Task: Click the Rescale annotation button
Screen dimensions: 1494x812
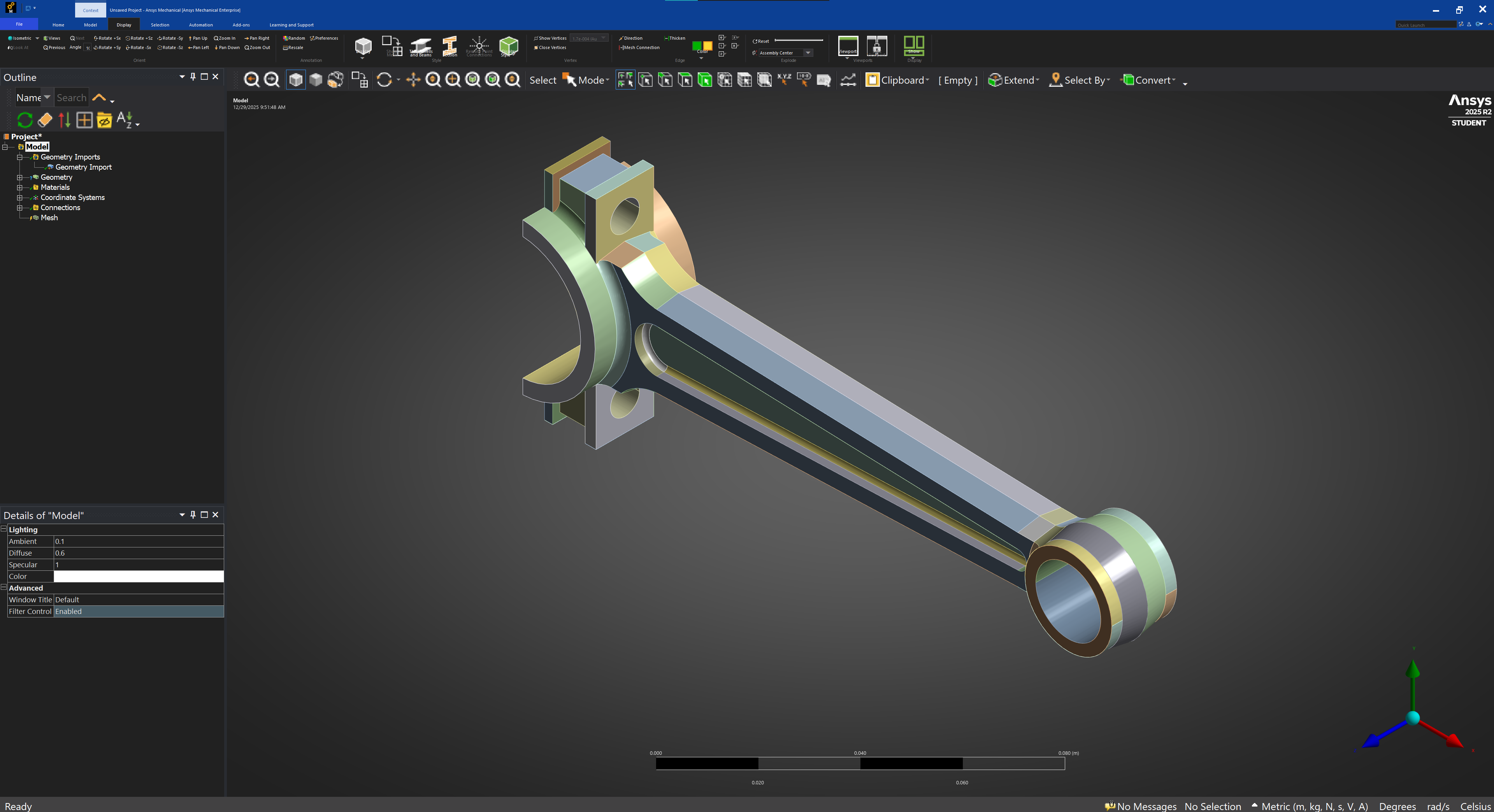Action: coord(293,47)
